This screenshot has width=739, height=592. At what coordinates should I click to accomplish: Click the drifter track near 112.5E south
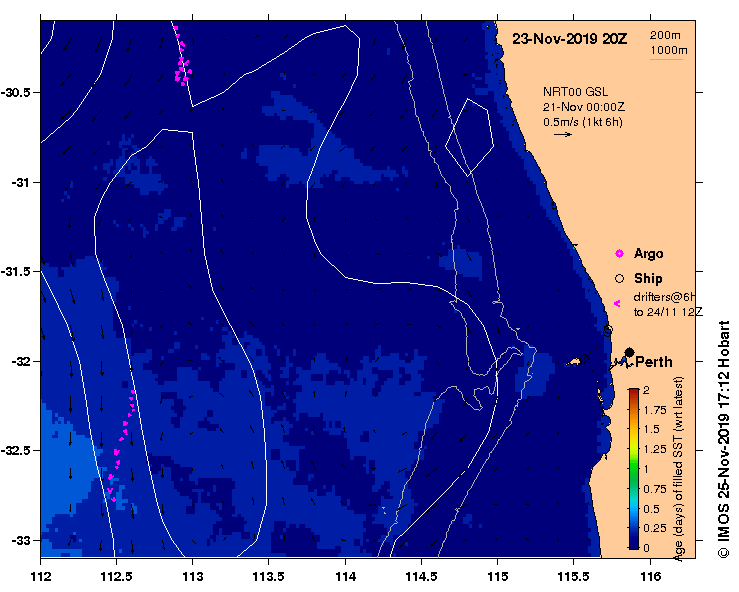121,445
